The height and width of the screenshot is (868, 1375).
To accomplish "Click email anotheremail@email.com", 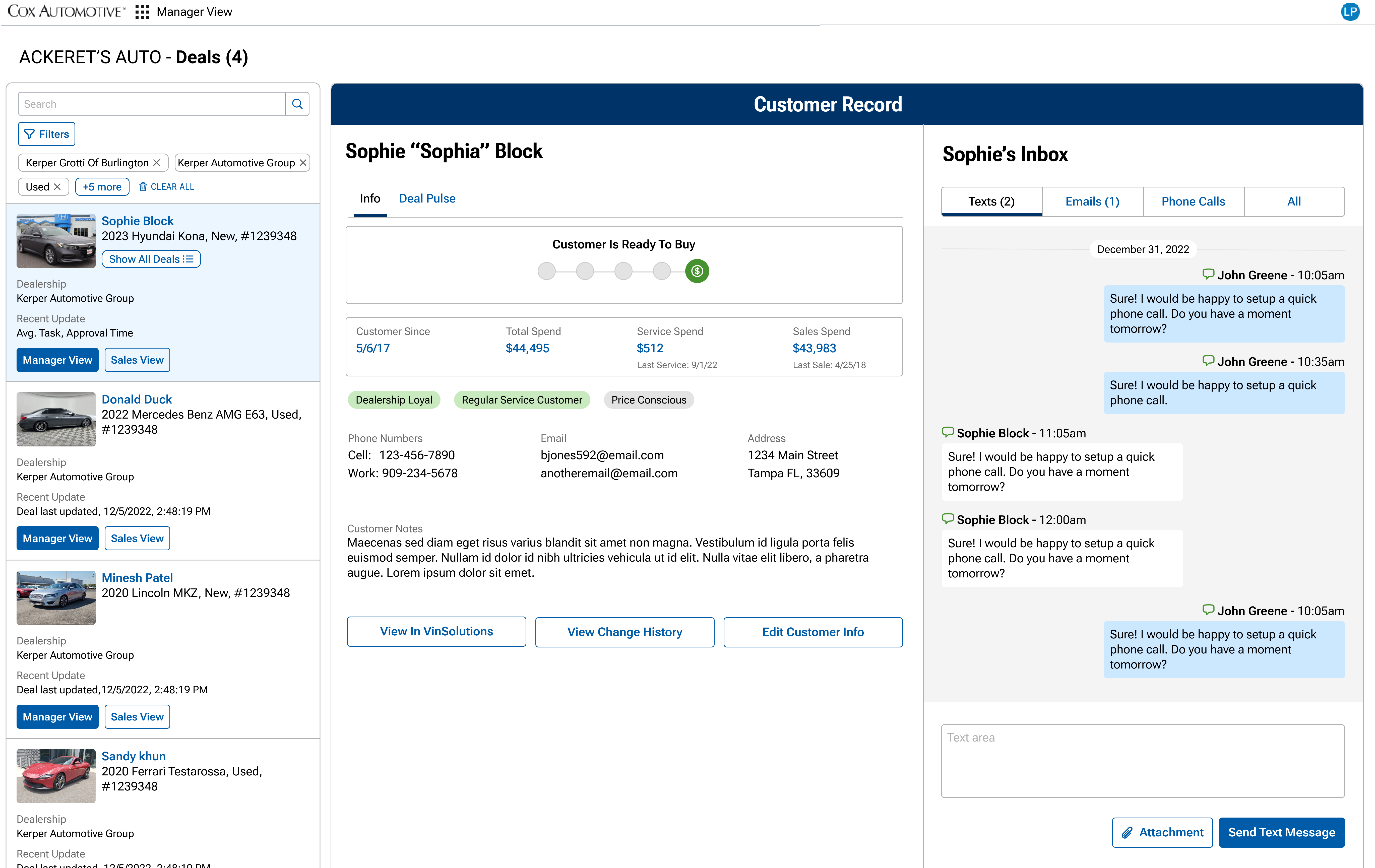I will [x=609, y=474].
